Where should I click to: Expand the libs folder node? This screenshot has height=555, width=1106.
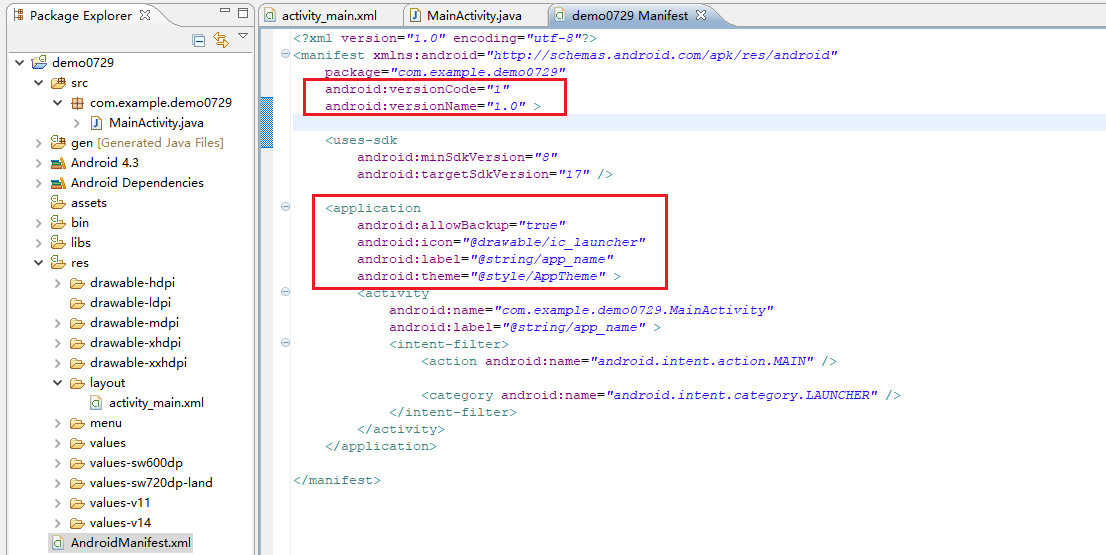[x=39, y=243]
